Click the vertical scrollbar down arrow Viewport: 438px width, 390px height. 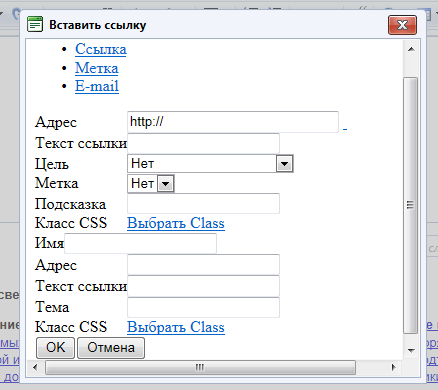pos(411,351)
